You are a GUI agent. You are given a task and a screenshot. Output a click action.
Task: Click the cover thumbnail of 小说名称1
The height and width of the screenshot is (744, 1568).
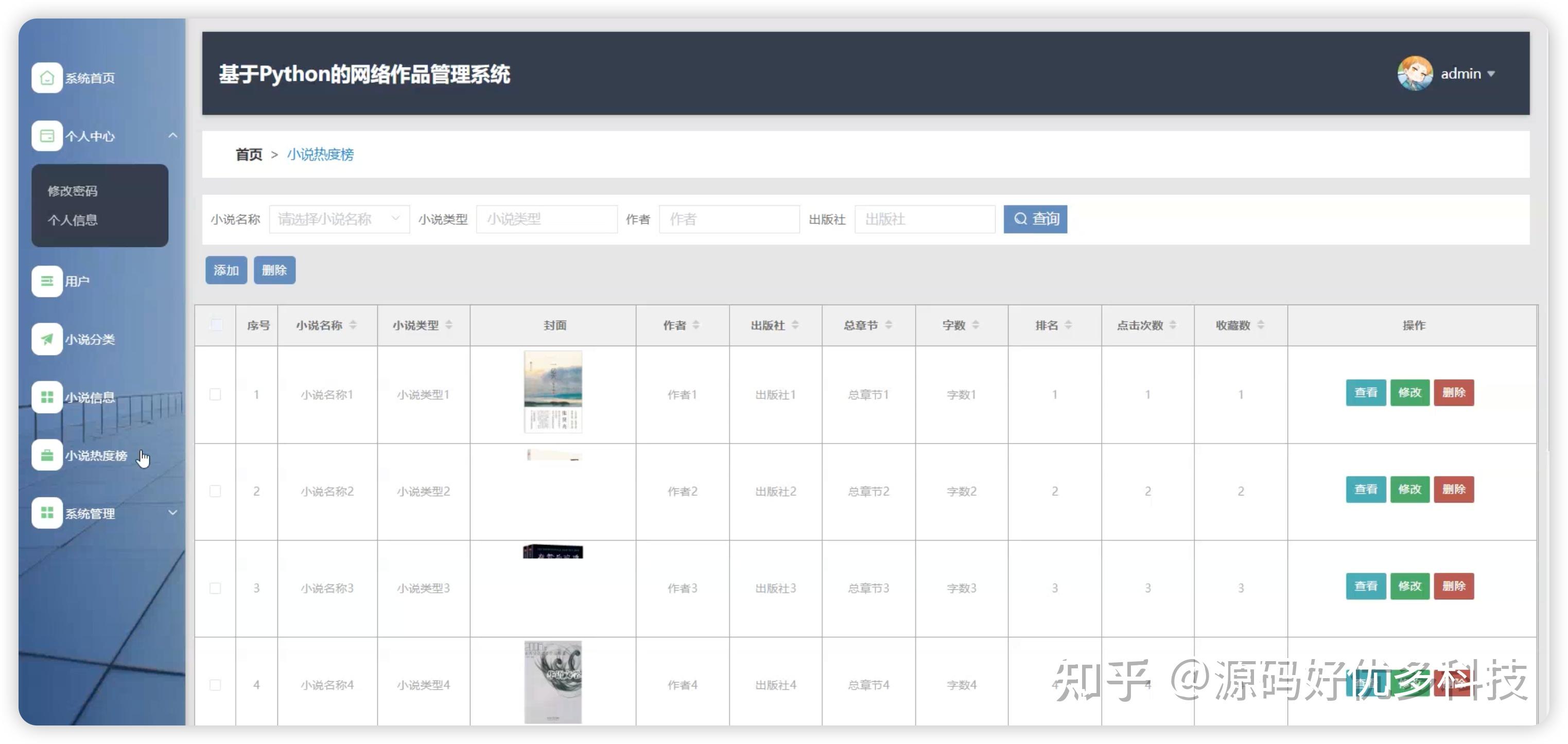(553, 391)
